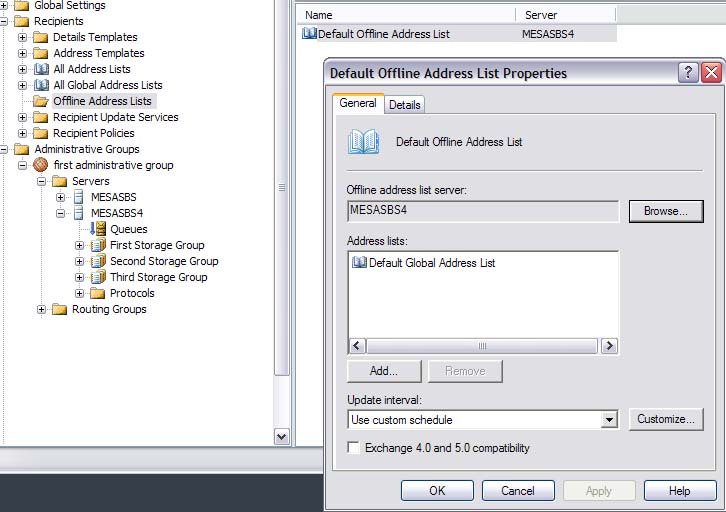Click the First Storage Group icon
The image size is (726, 512).
pos(98,245)
